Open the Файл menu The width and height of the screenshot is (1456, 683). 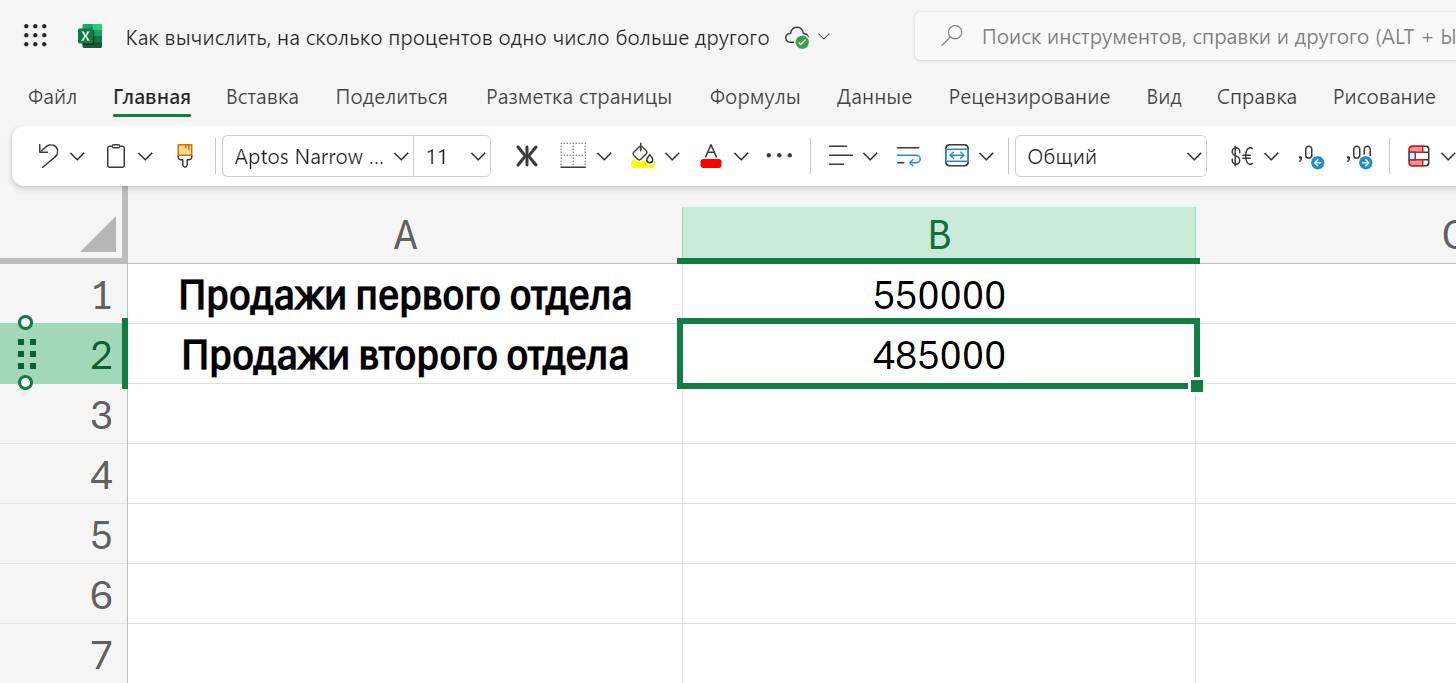coord(52,97)
